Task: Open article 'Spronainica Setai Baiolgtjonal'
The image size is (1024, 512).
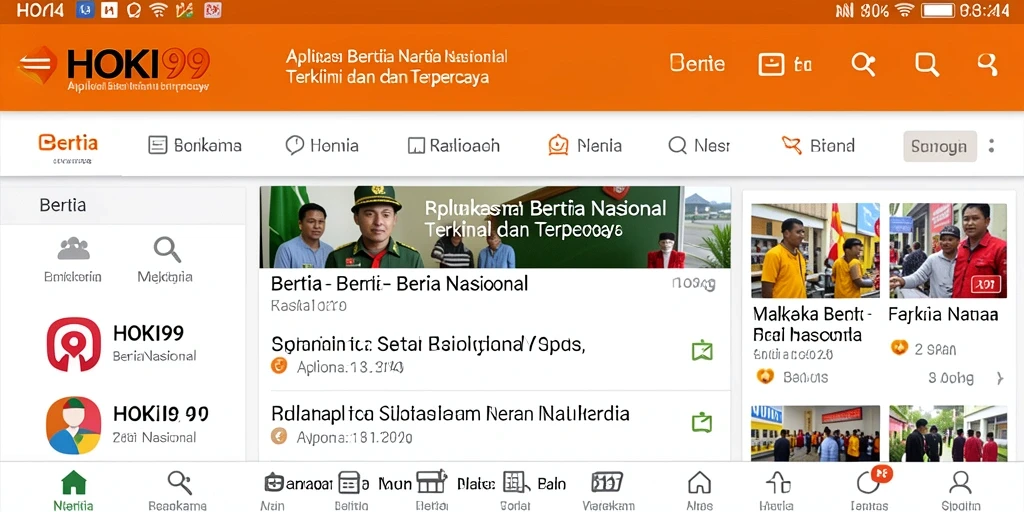Action: coord(427,344)
